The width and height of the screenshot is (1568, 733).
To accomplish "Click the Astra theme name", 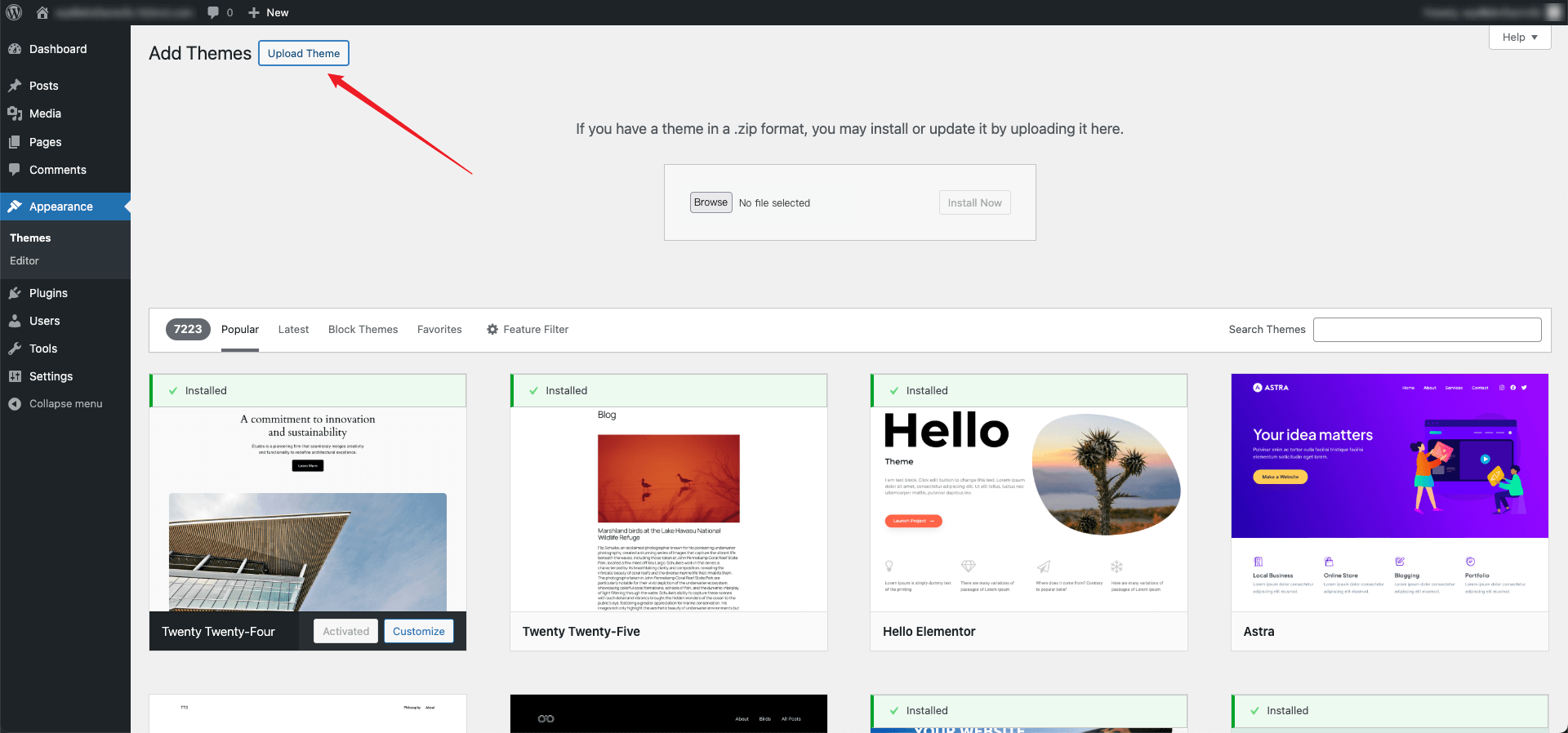I will click(1258, 632).
